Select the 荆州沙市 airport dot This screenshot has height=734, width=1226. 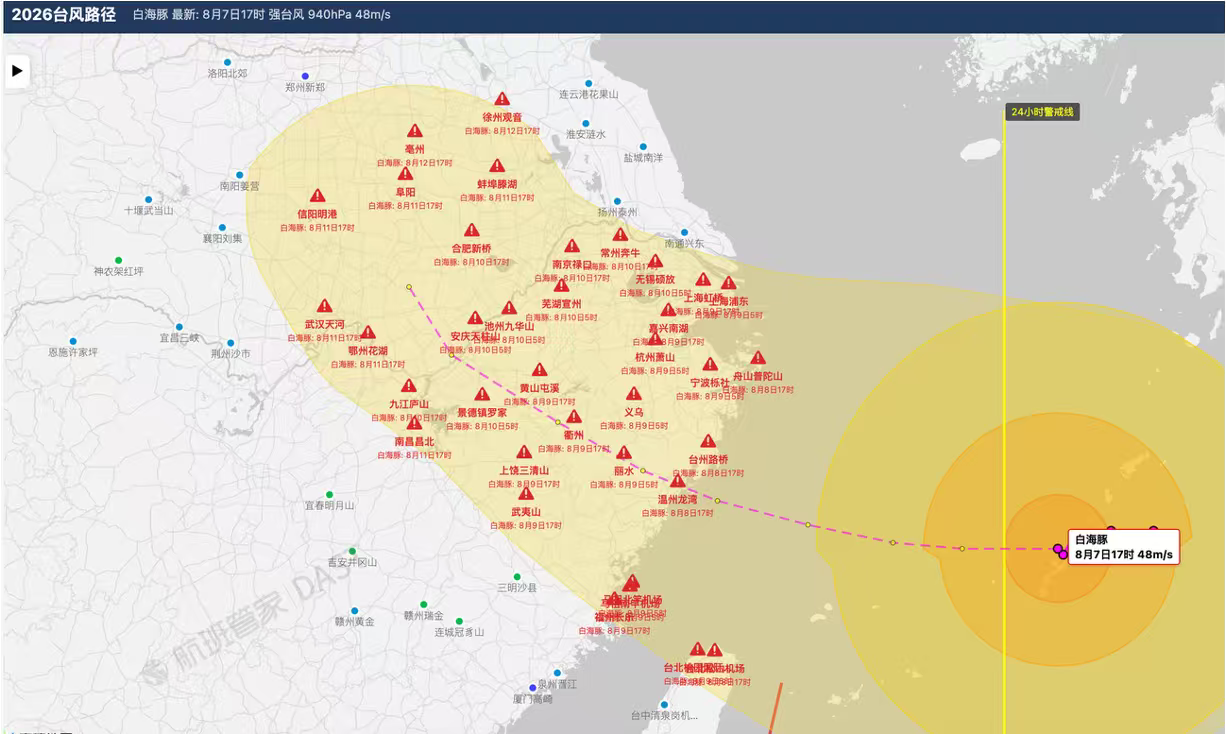[x=230, y=342]
